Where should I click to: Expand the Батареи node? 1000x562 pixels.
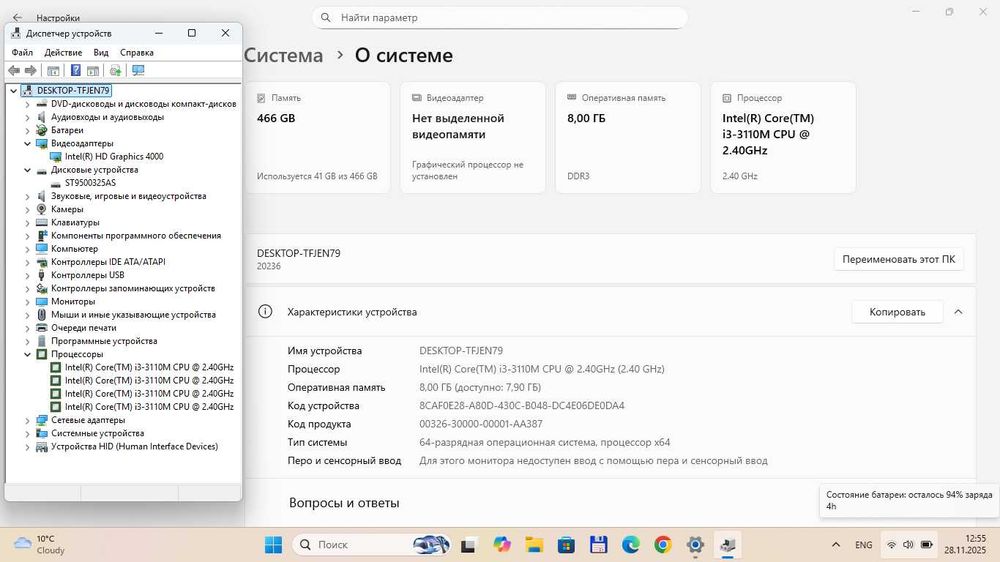click(x=27, y=130)
